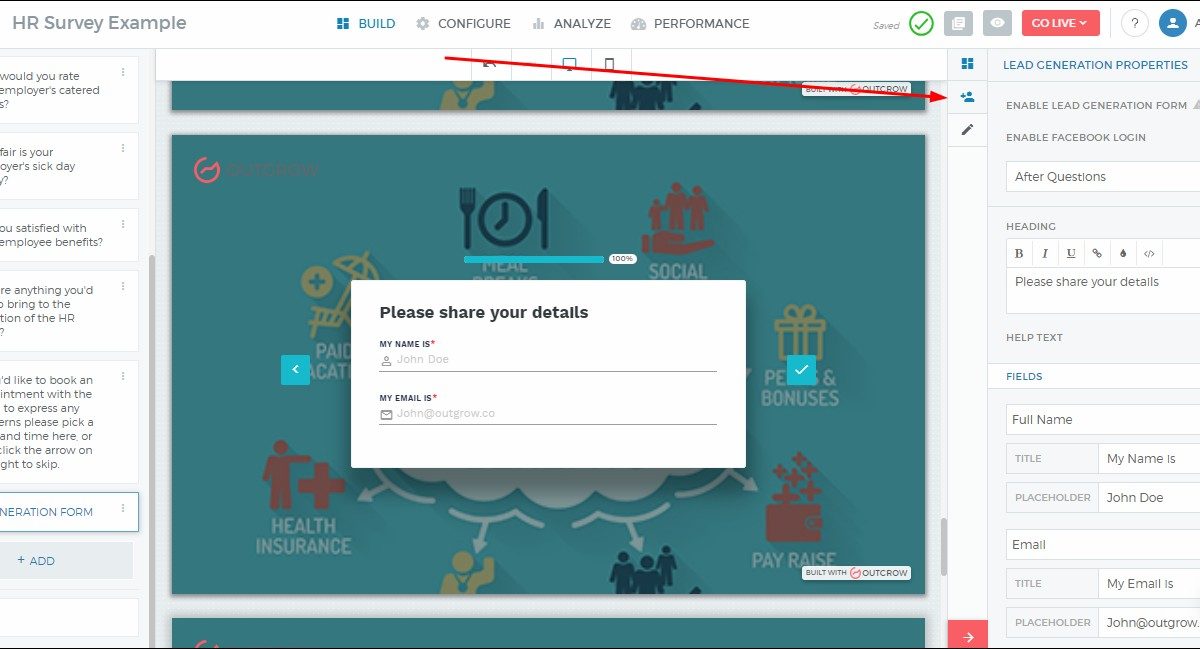Apply bold formatting to heading

[1019, 254]
